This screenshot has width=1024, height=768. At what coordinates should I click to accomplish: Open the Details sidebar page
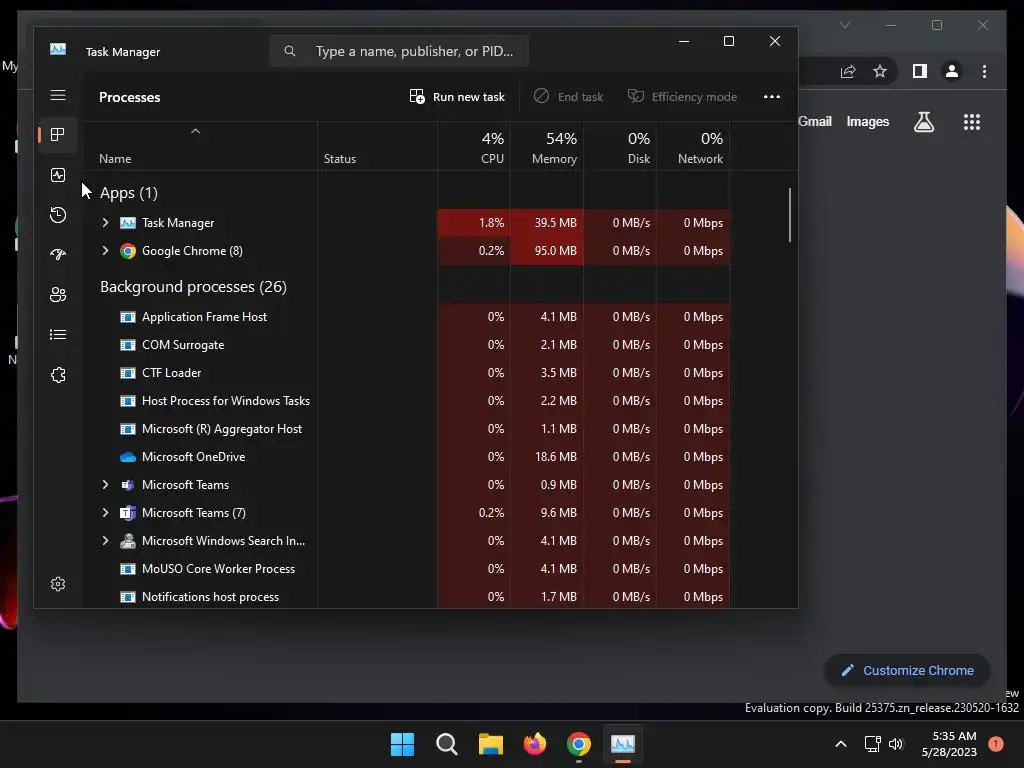click(58, 335)
